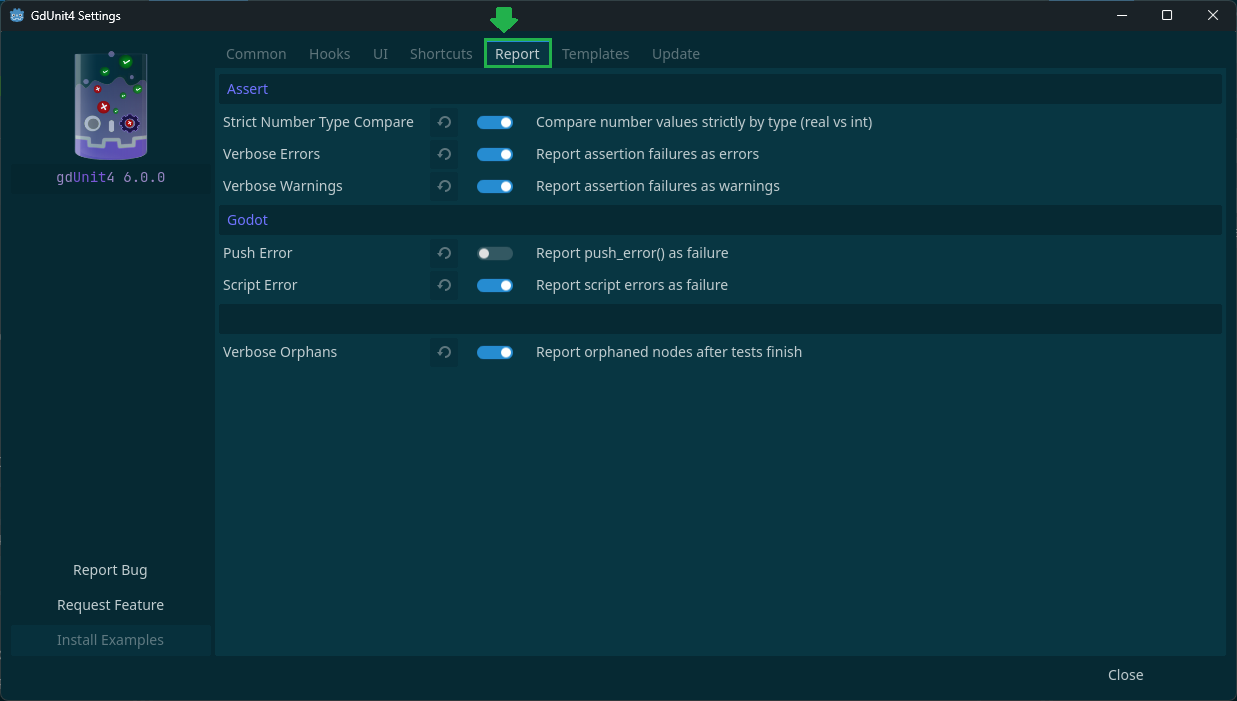The image size is (1237, 701).
Task: Reset Verbose Orphans to default
Action: (444, 352)
